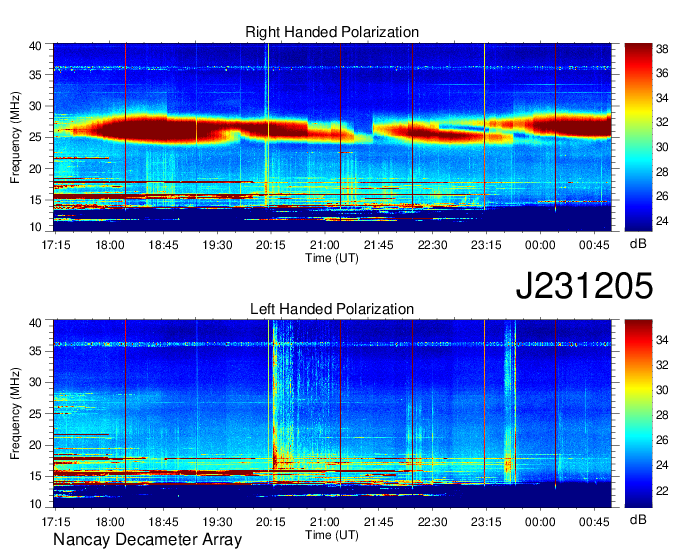Click the 34 dB value on Right Handed colorbar

(x=662, y=98)
